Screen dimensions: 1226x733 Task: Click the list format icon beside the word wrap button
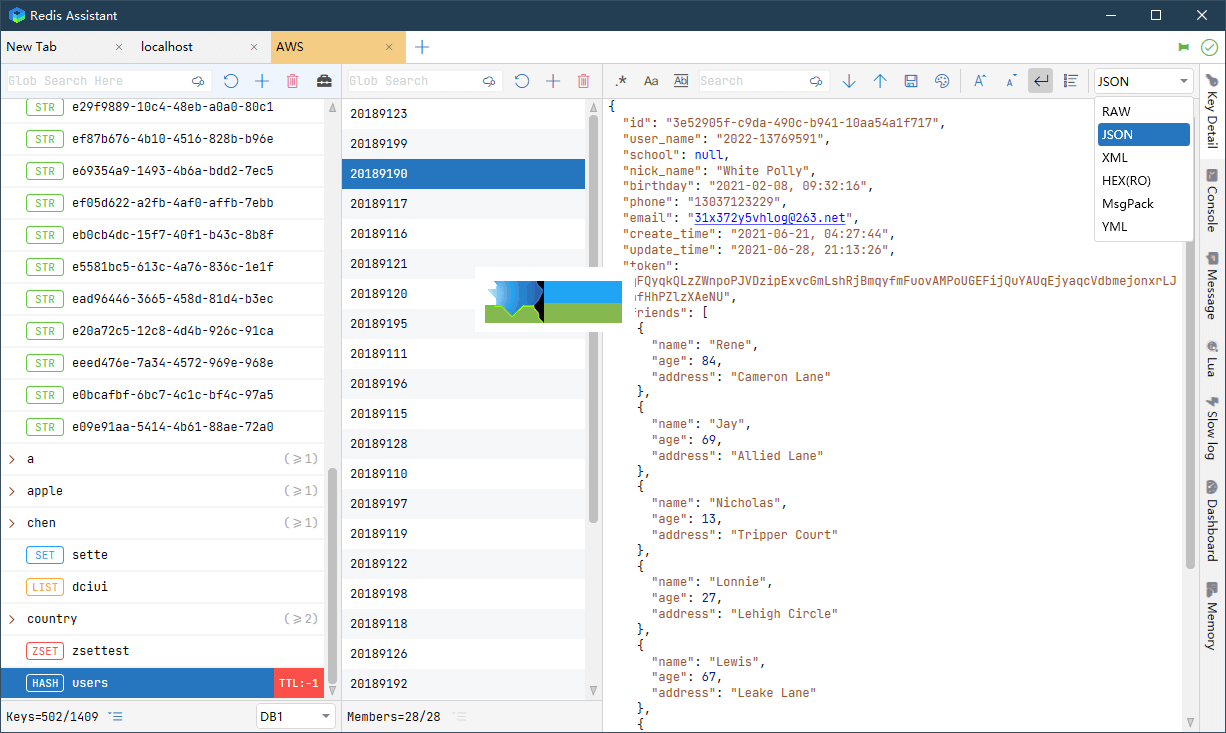[1071, 81]
